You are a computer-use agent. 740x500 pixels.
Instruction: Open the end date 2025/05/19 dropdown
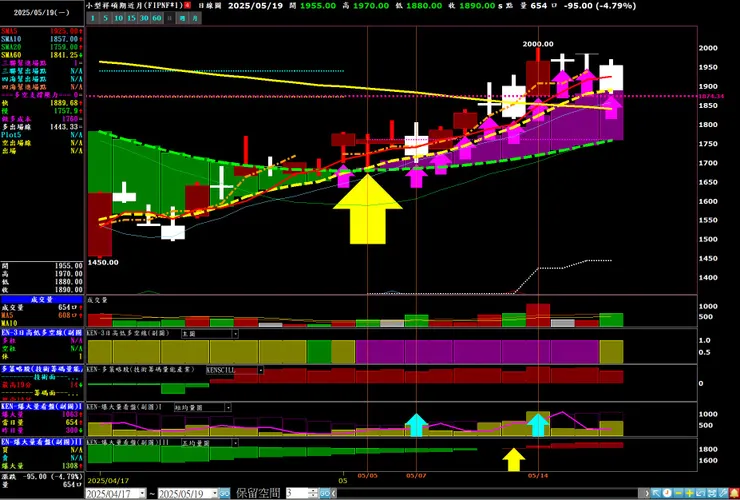pyautogui.click(x=214, y=493)
